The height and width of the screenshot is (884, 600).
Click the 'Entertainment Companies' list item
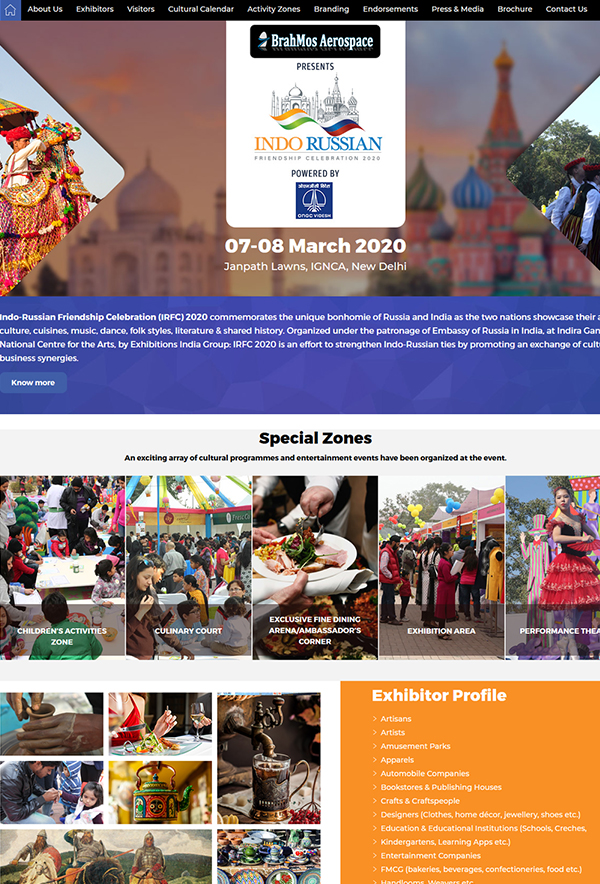point(430,856)
